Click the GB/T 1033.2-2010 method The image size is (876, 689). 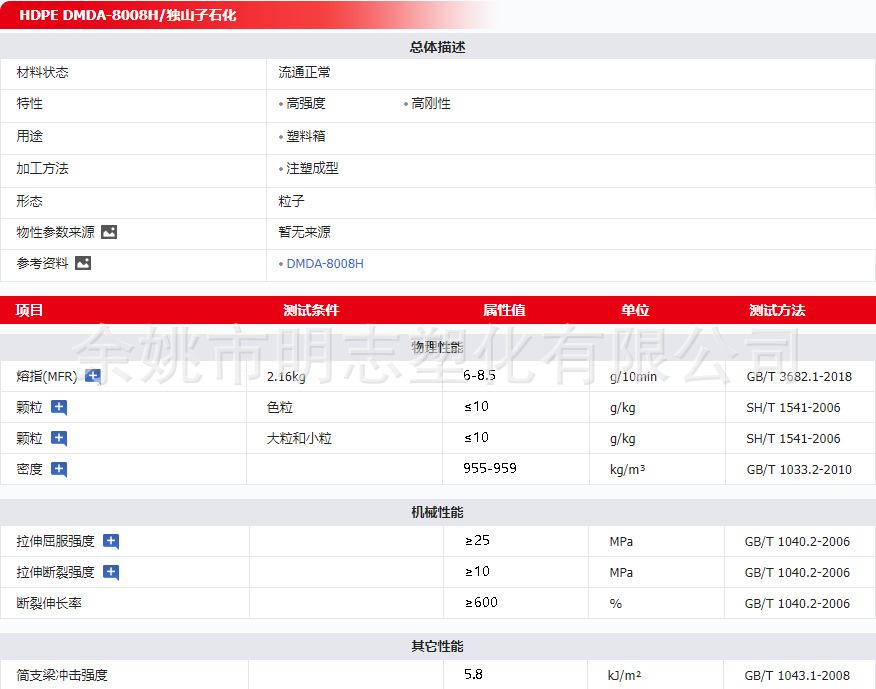pos(799,469)
